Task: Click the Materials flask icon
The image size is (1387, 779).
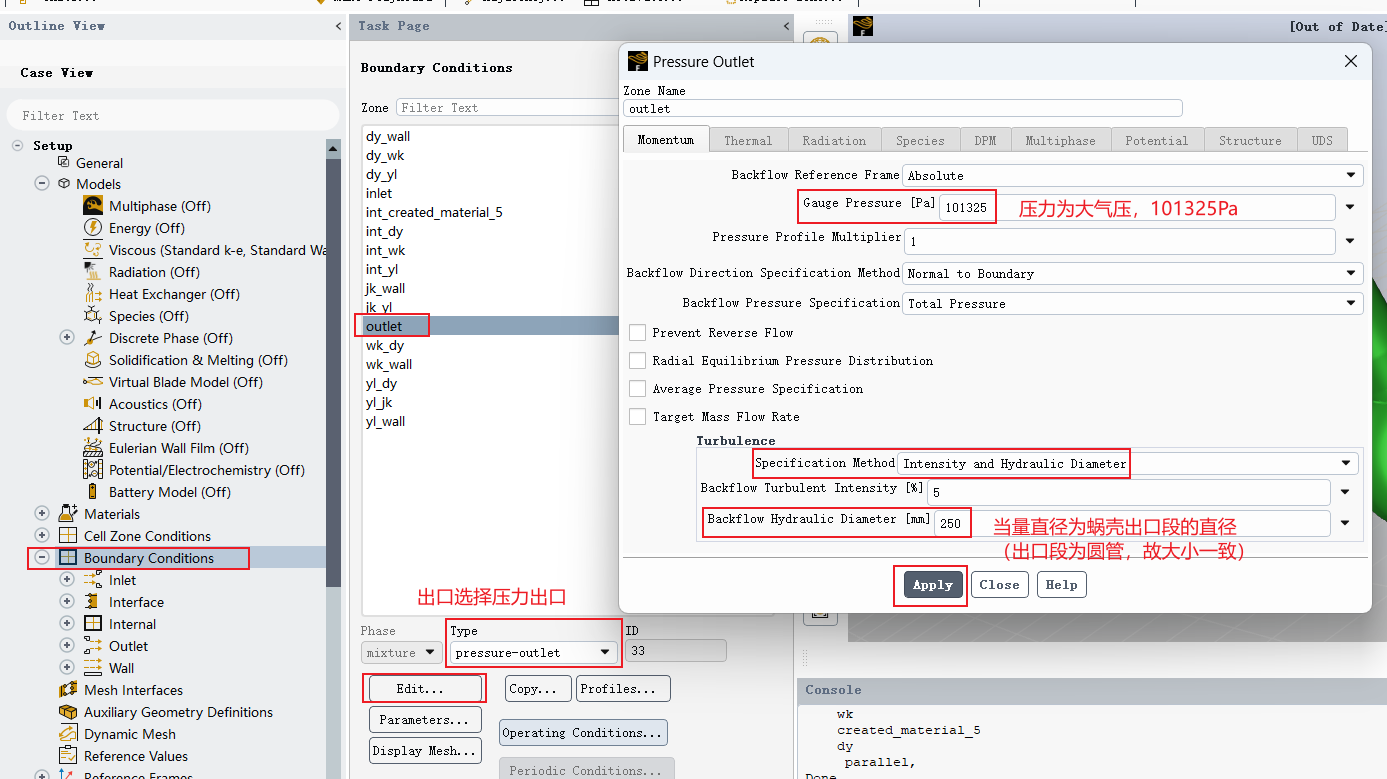Action: click(x=68, y=514)
